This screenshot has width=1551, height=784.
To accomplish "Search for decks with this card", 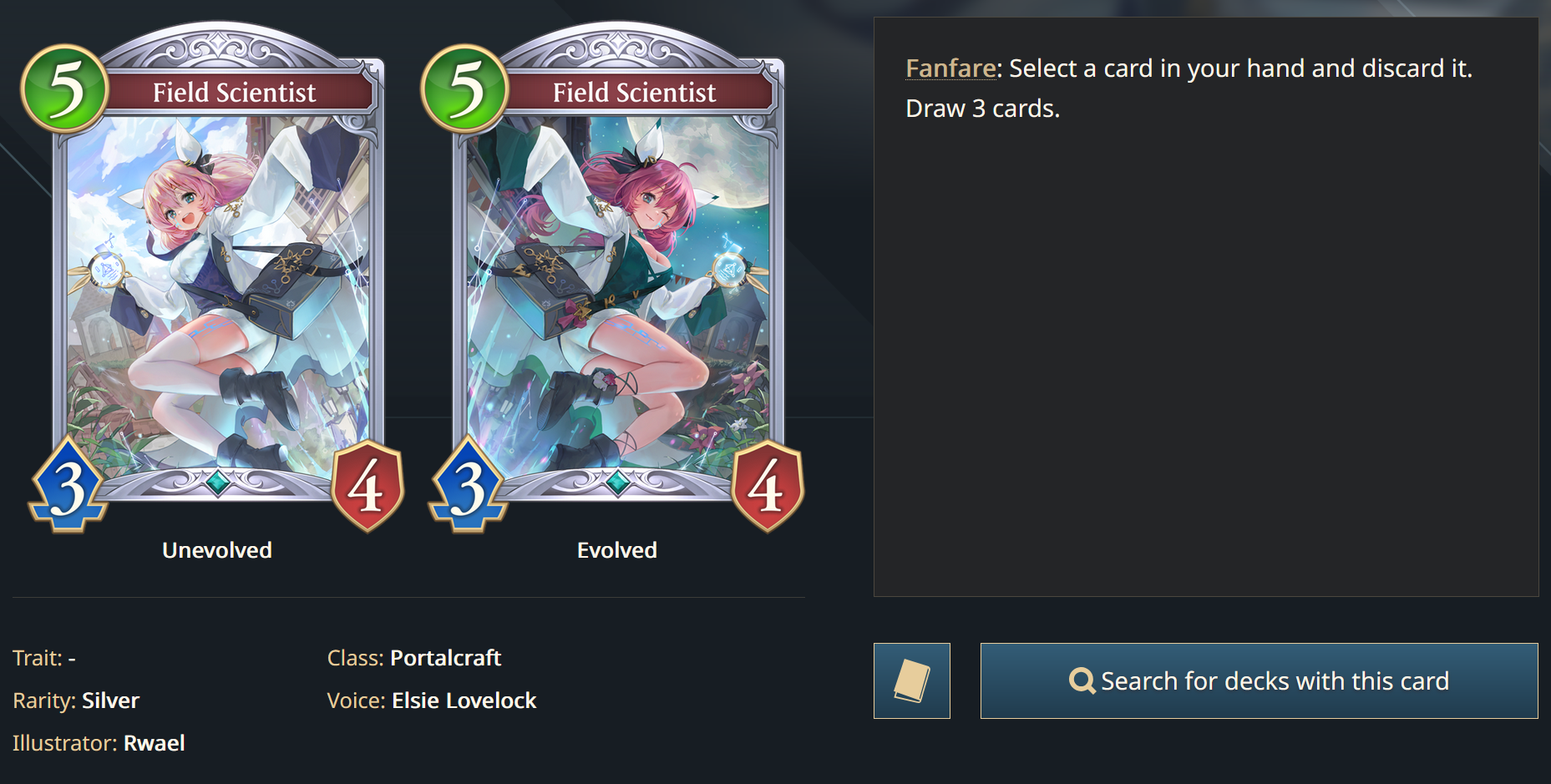I will [1259, 680].
